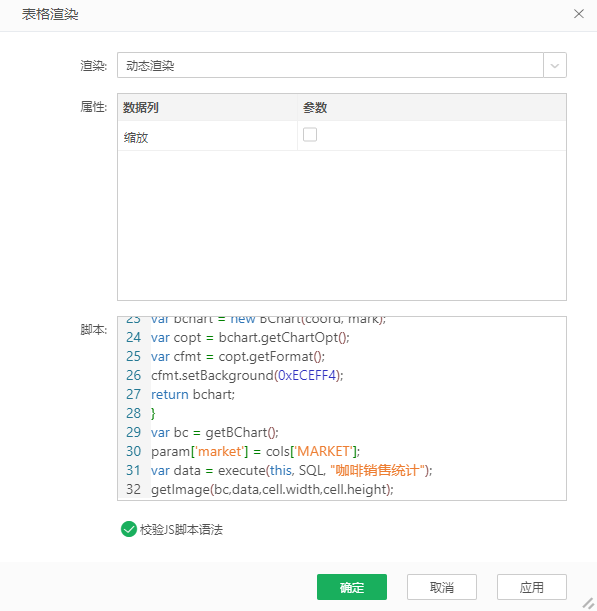597x611 pixels.
Task: Close the 表格渲染 dialog with the X icon
Action: (x=579, y=14)
